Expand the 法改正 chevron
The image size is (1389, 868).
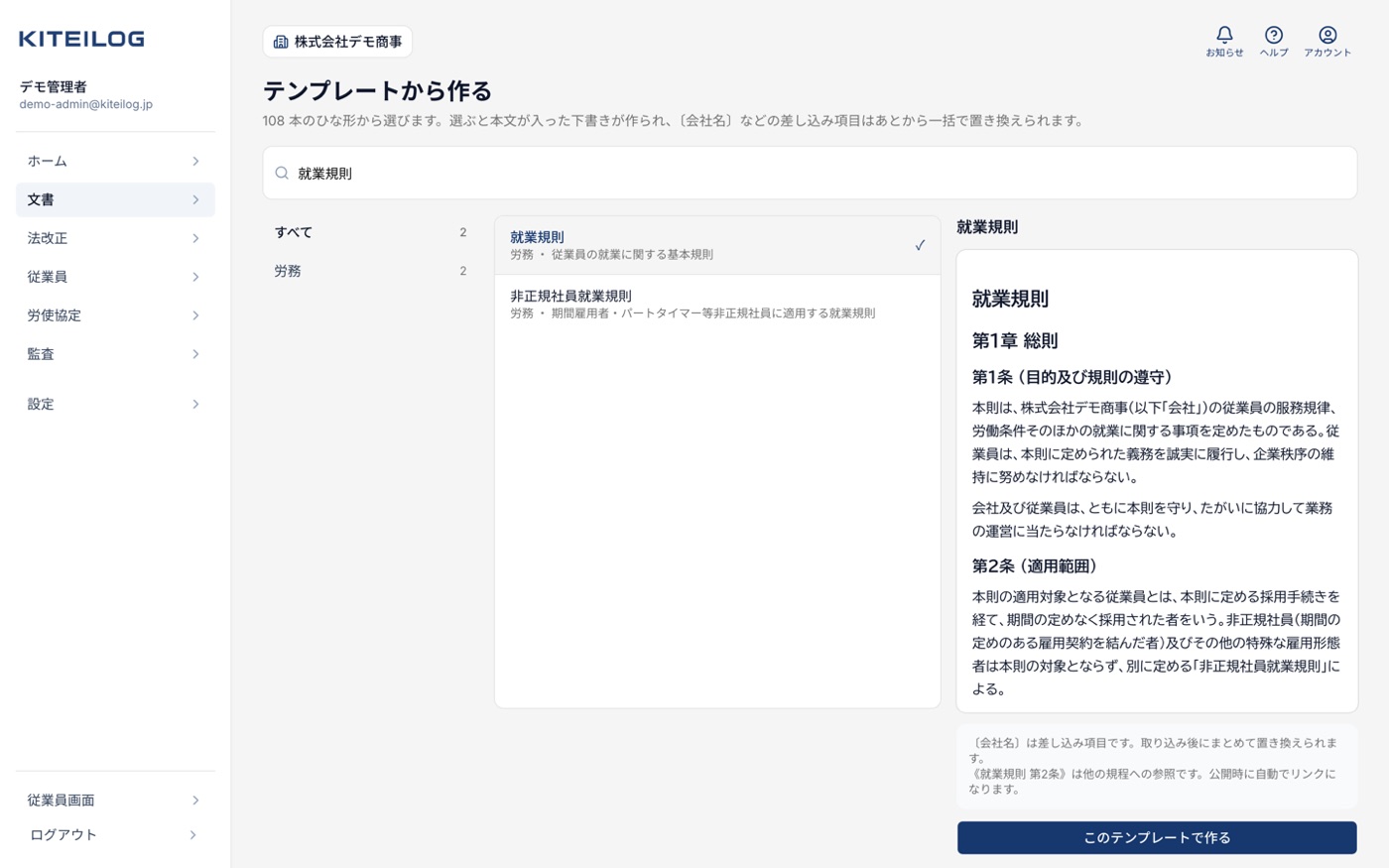click(x=195, y=238)
